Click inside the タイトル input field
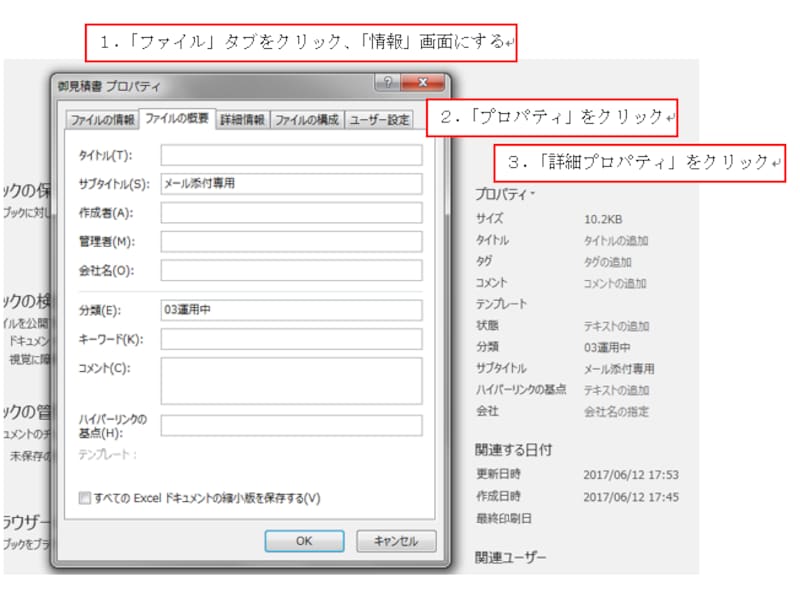This screenshot has width=800, height=598. point(290,155)
